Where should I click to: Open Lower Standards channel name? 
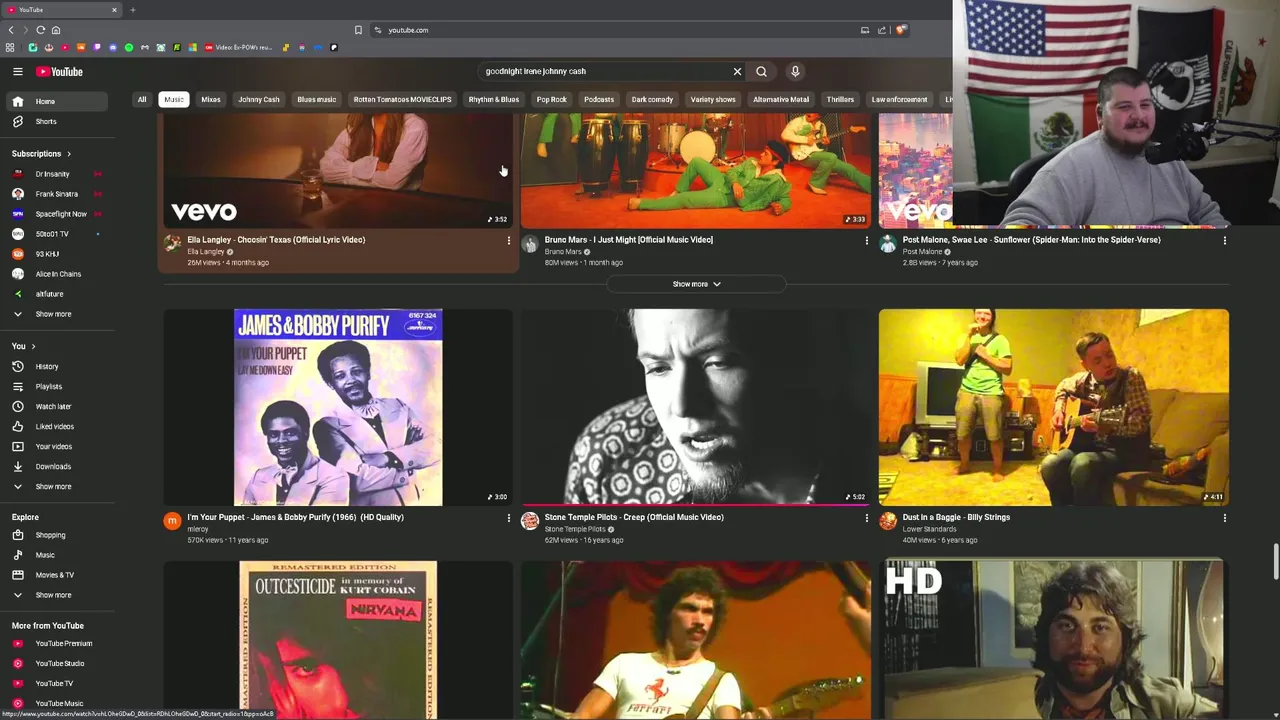pos(929,529)
